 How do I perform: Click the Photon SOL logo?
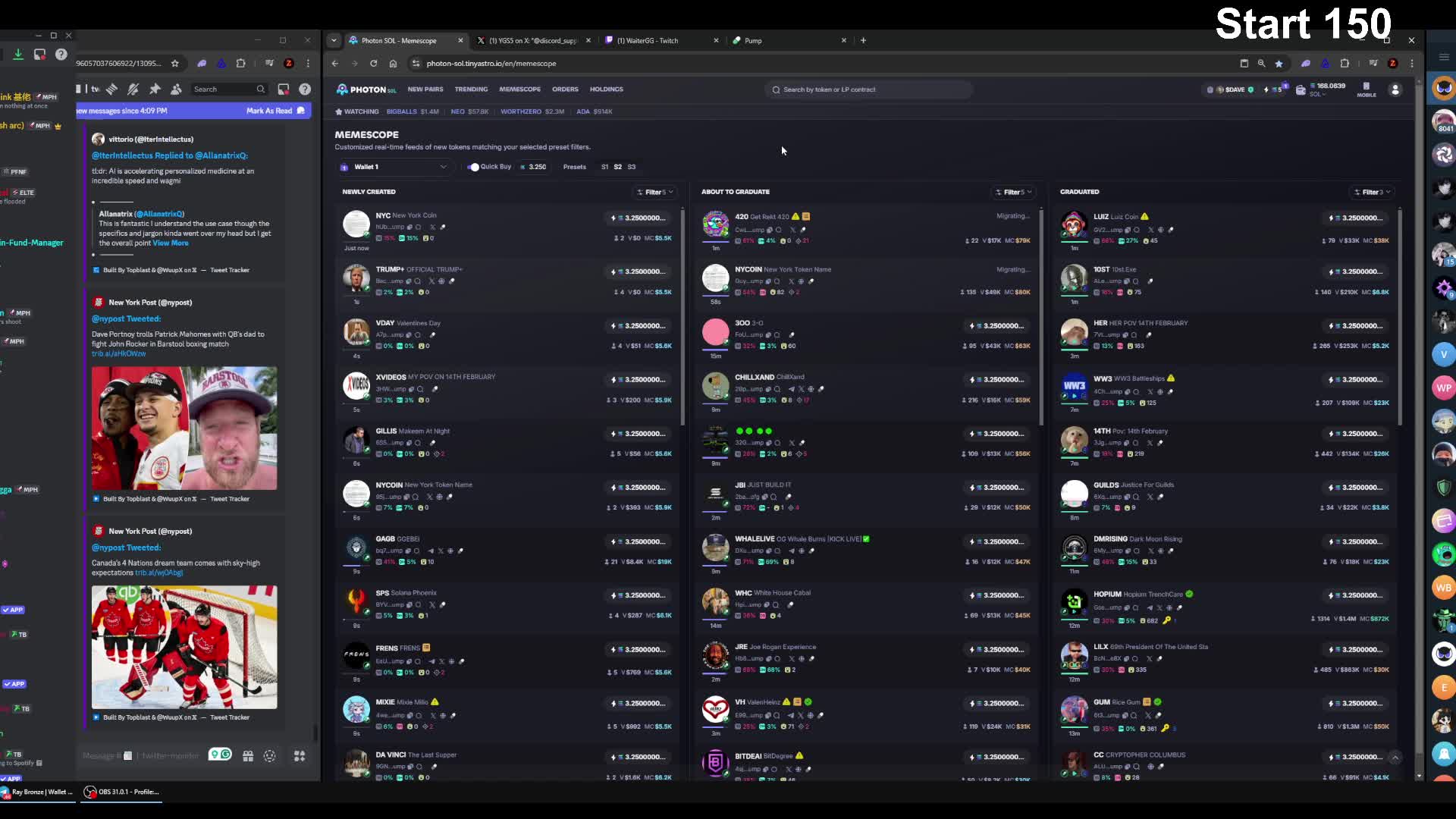[x=366, y=89]
